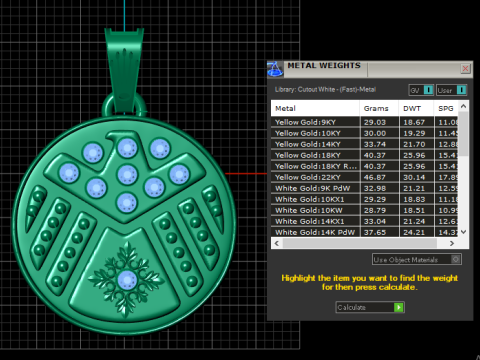
Task: Click the horizontal scroll right arrow
Action: coord(452,243)
